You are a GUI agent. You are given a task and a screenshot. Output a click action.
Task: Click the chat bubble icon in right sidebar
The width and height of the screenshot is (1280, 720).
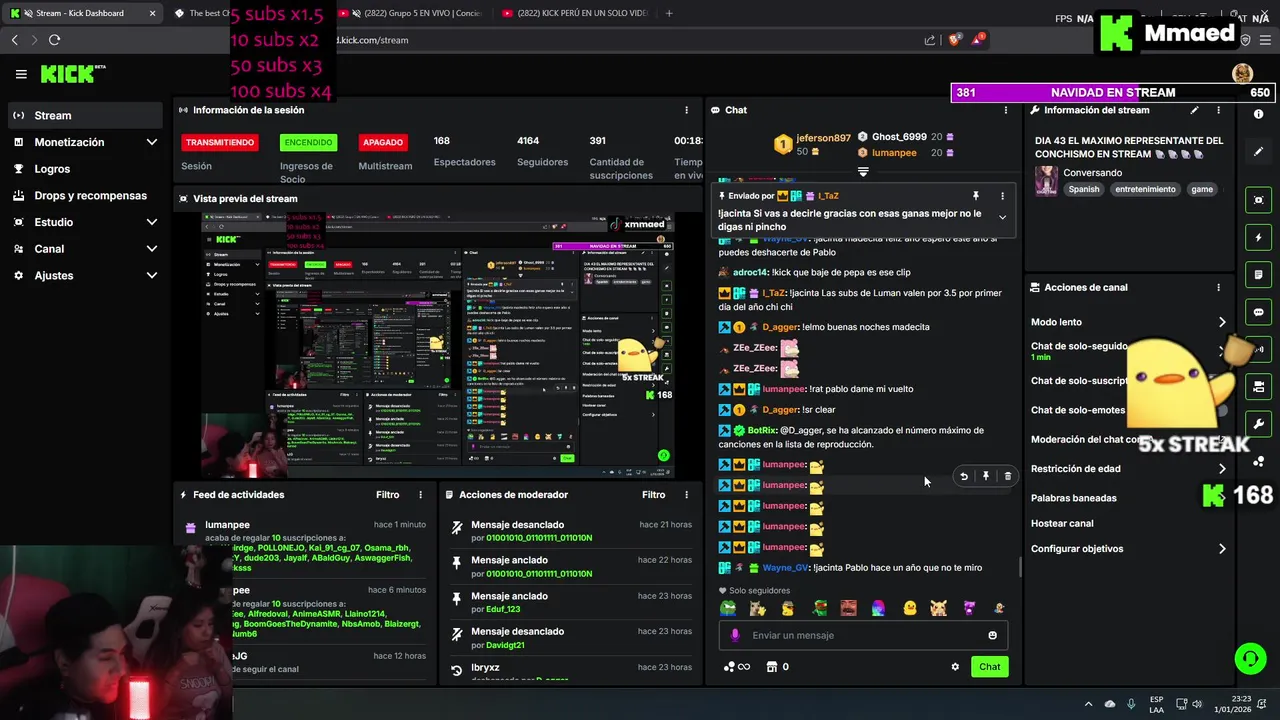coord(1258,312)
